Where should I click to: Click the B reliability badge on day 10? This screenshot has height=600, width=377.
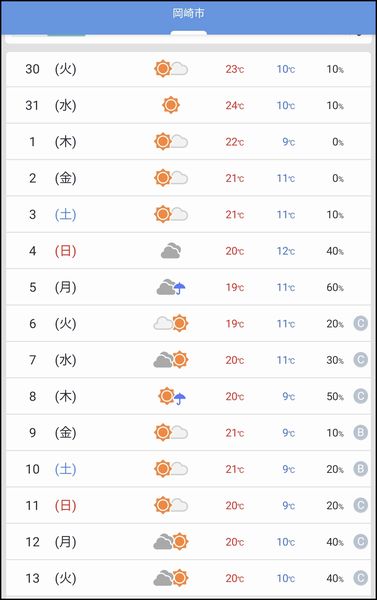point(360,469)
